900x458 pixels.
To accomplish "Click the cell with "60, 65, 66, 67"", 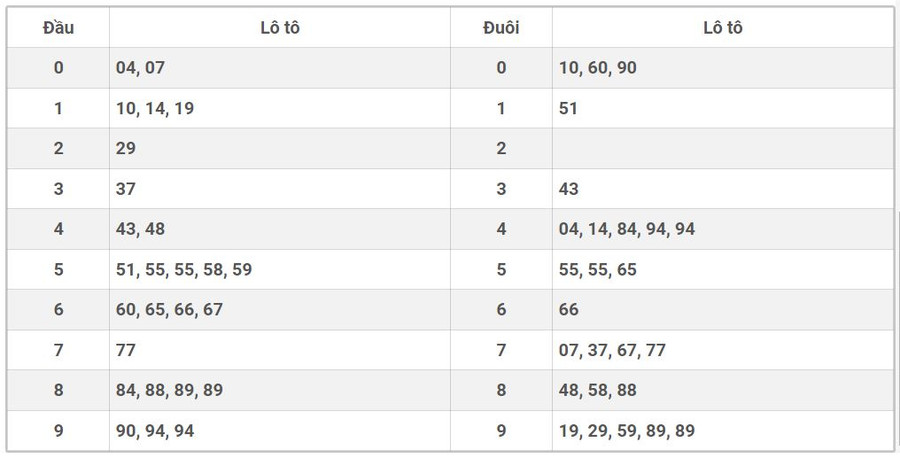I will click(169, 310).
